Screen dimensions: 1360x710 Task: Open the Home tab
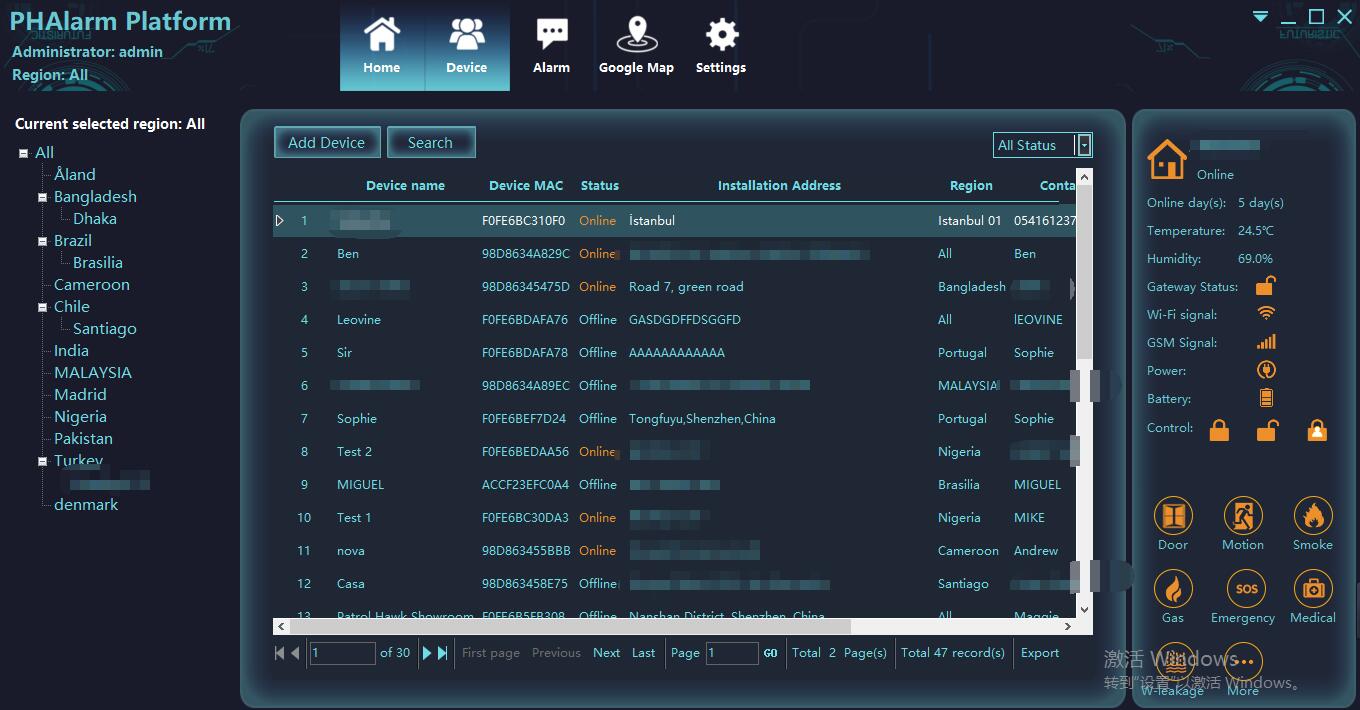tap(382, 46)
